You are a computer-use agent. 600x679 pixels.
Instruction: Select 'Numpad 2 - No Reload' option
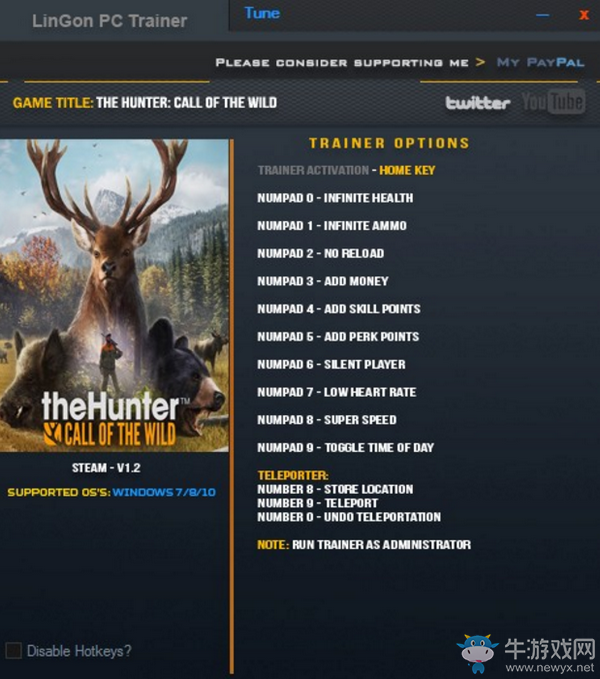[x=321, y=253]
